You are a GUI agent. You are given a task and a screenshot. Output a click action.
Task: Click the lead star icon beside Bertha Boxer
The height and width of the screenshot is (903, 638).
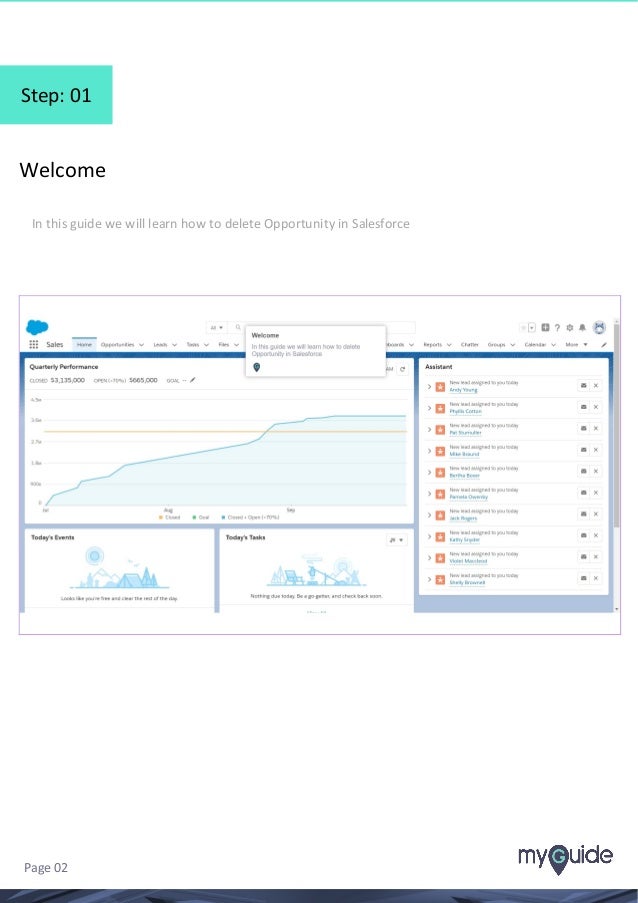(440, 473)
